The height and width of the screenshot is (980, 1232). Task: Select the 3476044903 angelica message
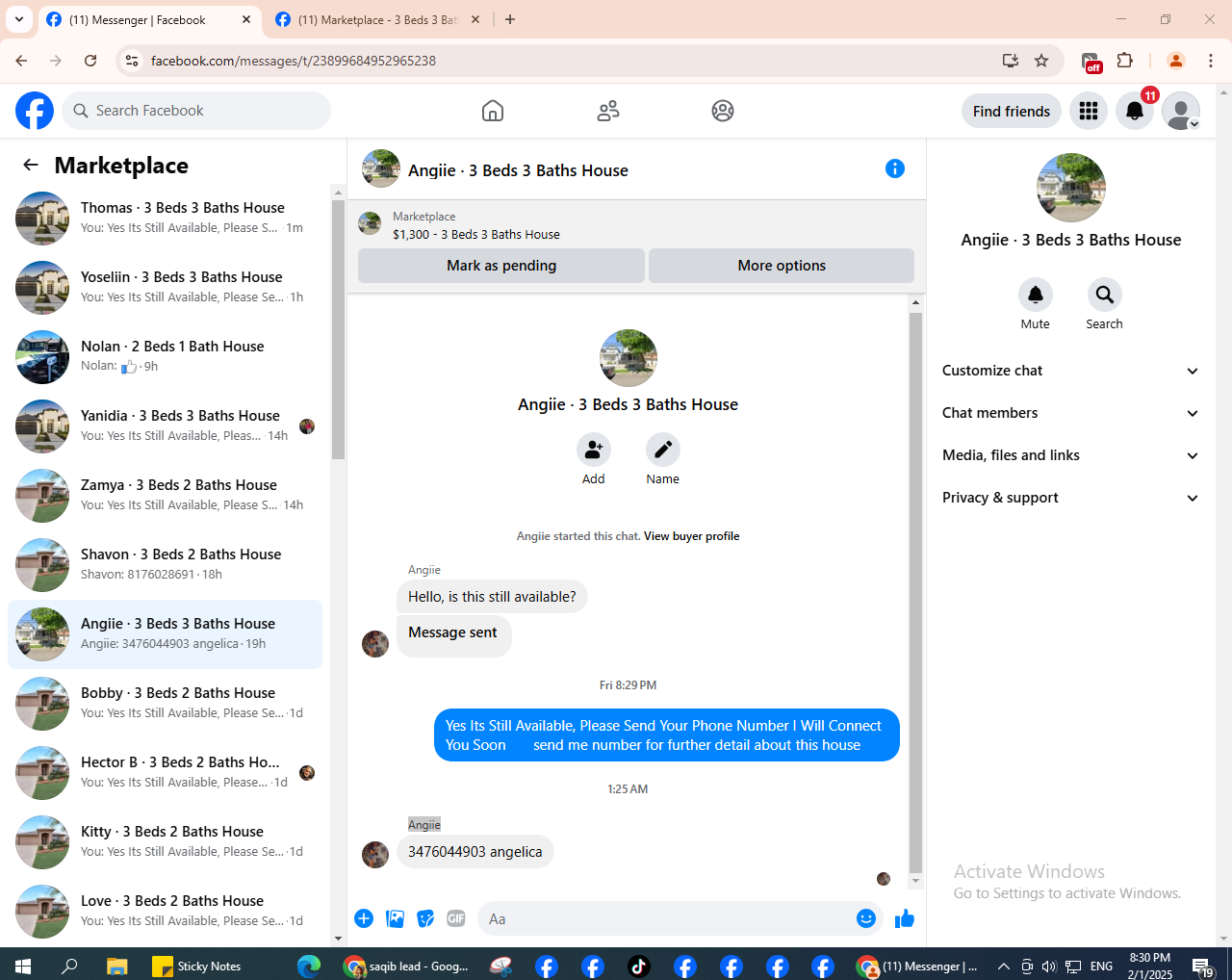pyautogui.click(x=475, y=852)
